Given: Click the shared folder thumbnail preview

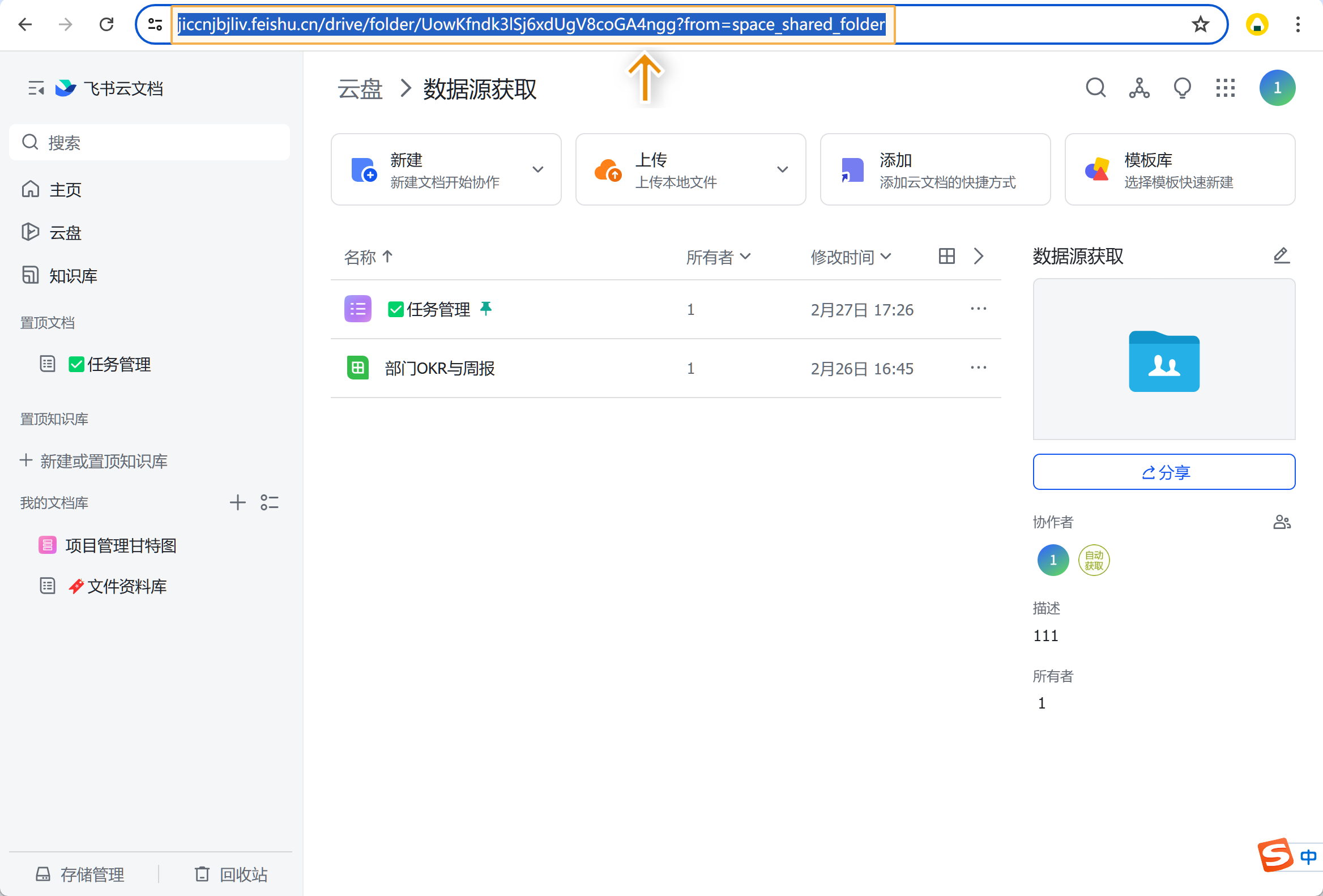Looking at the screenshot, I should [1164, 359].
